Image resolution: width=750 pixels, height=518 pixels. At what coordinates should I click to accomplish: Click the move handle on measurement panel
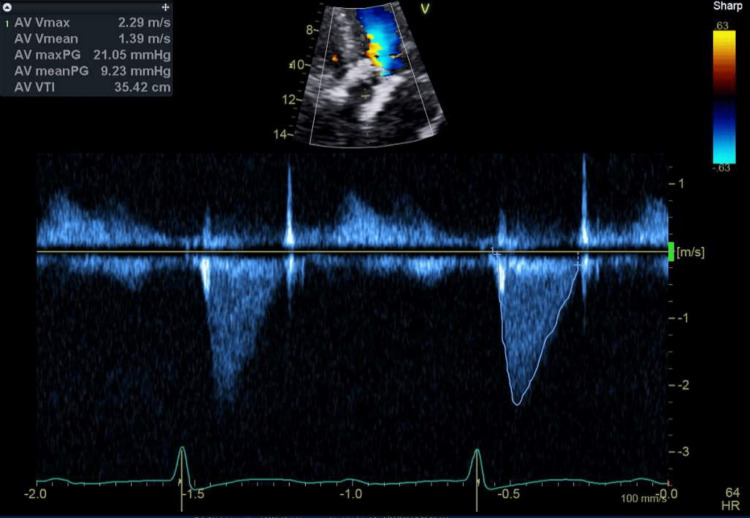point(165,7)
